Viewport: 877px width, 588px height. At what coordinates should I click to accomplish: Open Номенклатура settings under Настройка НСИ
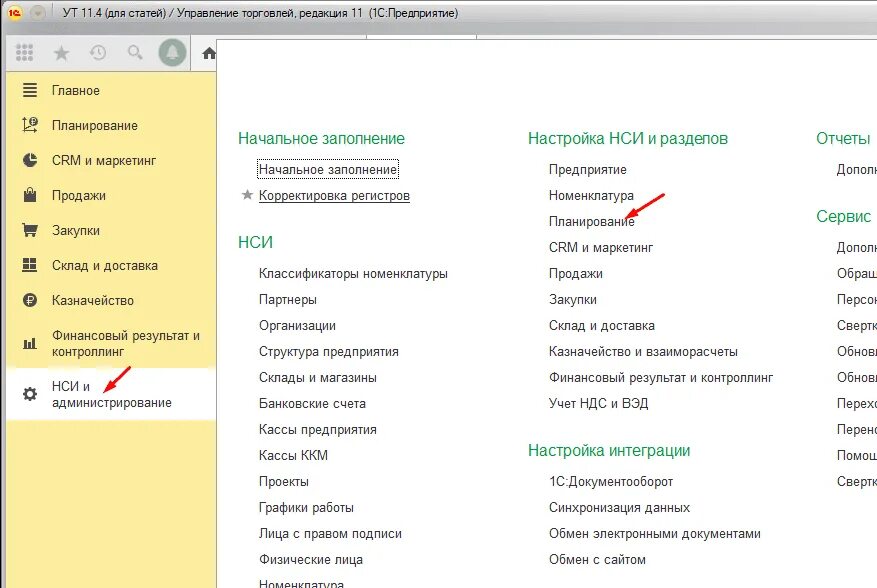591,195
